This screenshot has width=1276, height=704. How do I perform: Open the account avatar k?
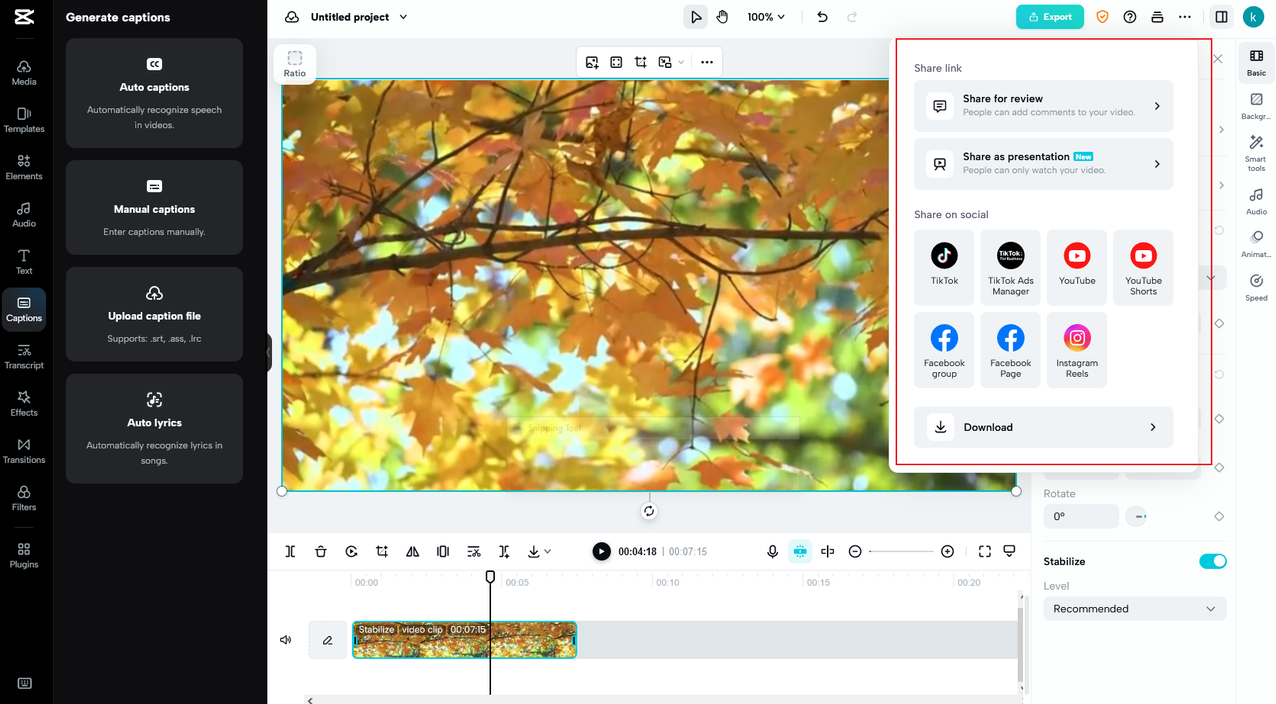point(1253,17)
